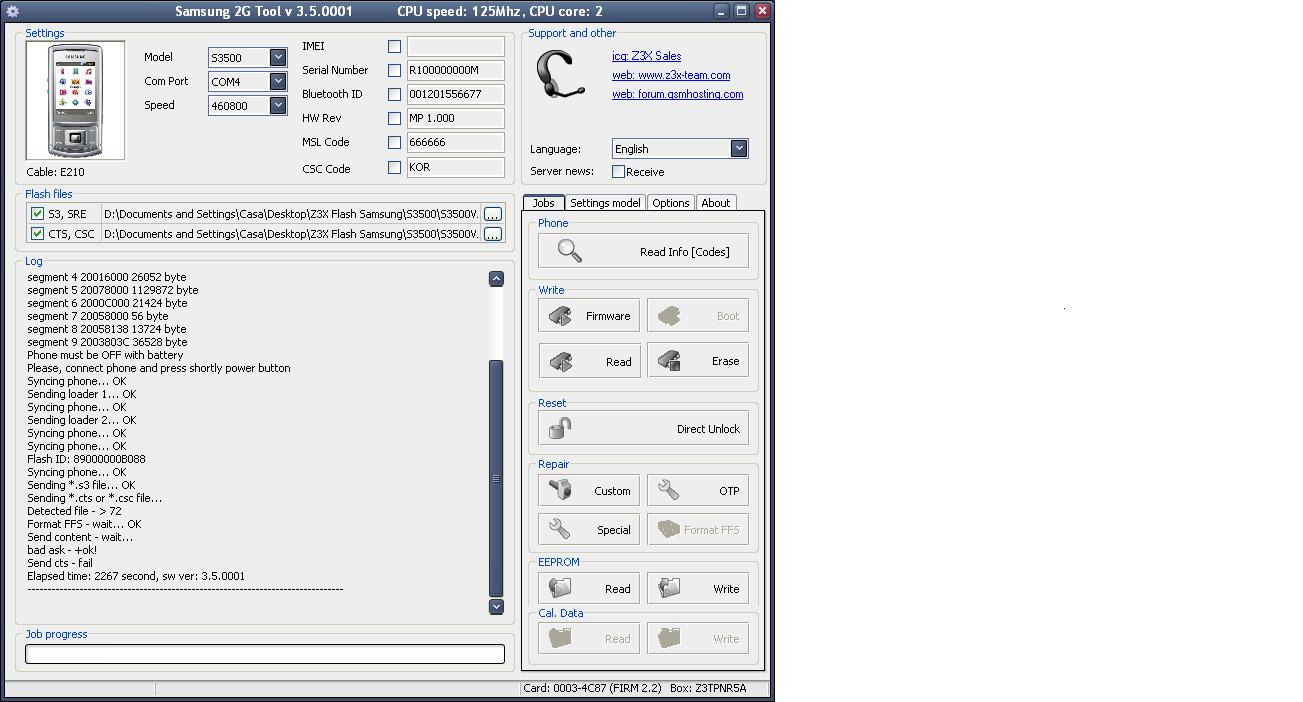Open the Language dropdown
This screenshot has width=1303, height=702.
pos(738,149)
